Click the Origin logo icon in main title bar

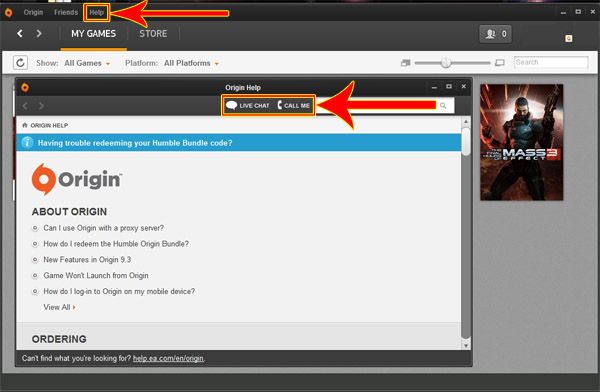point(8,13)
